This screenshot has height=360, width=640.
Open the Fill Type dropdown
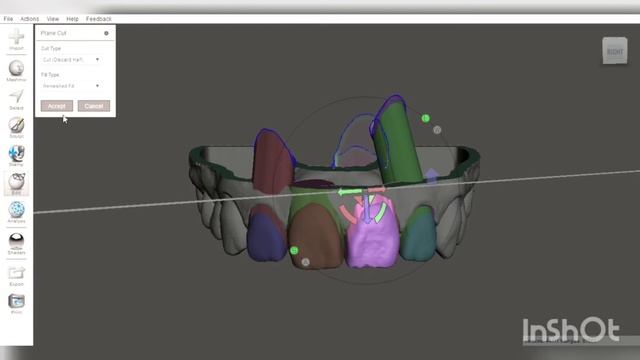[x=71, y=86]
